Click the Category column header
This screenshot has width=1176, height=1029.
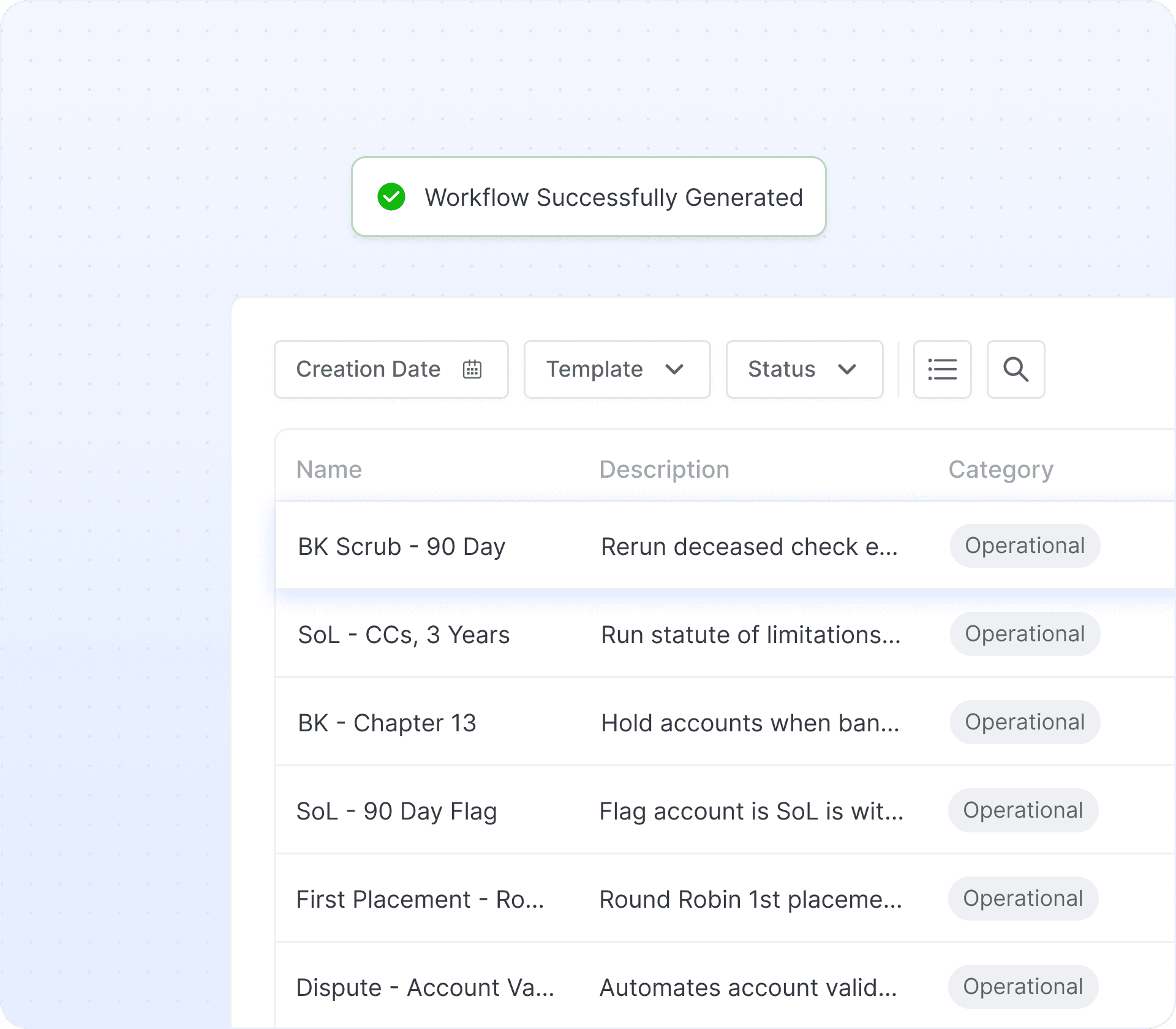pos(1001,470)
